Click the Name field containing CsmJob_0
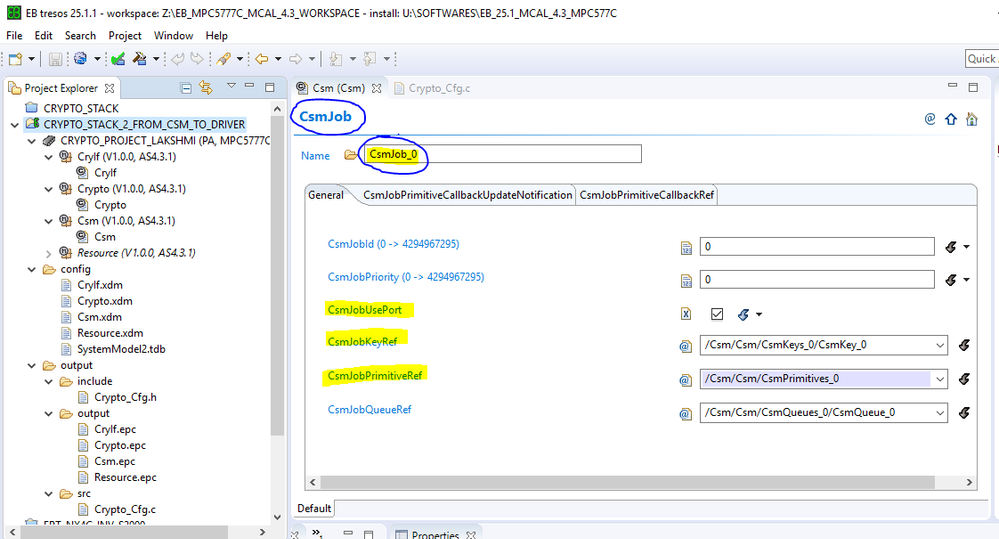999x539 pixels. (x=503, y=154)
